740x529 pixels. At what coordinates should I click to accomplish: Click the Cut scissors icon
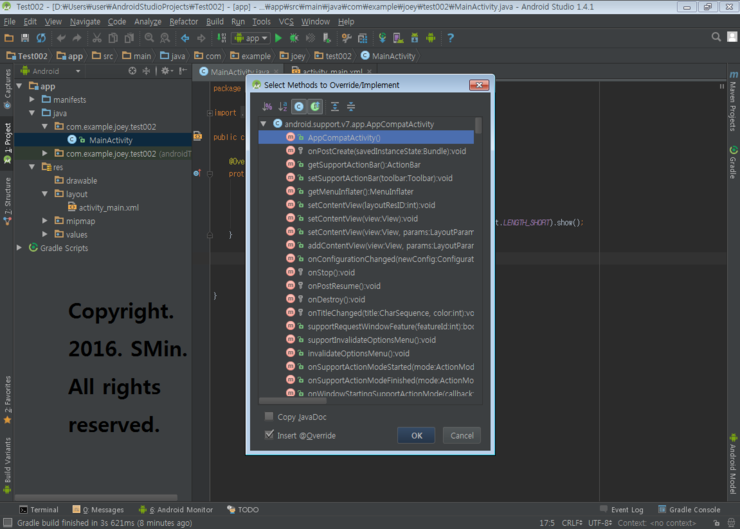tap(97, 38)
